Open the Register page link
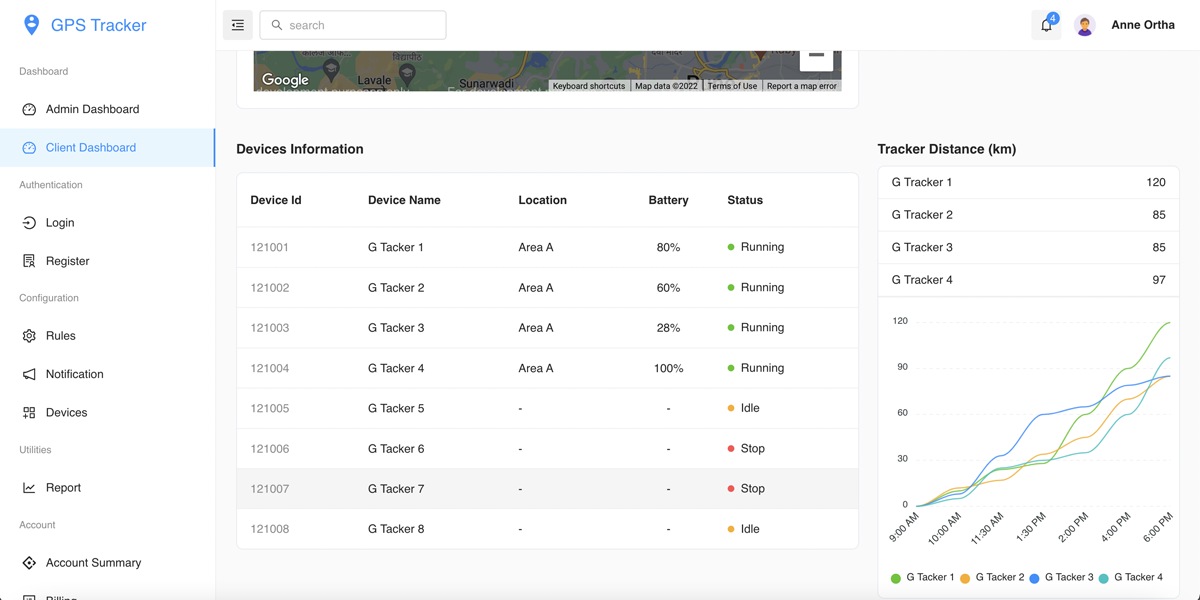 click(107, 260)
